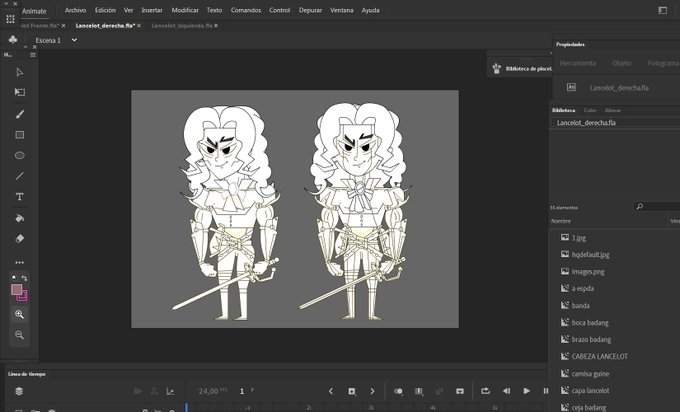680x412 pixels.
Task: Switch to the Color panel tab
Action: (x=590, y=110)
